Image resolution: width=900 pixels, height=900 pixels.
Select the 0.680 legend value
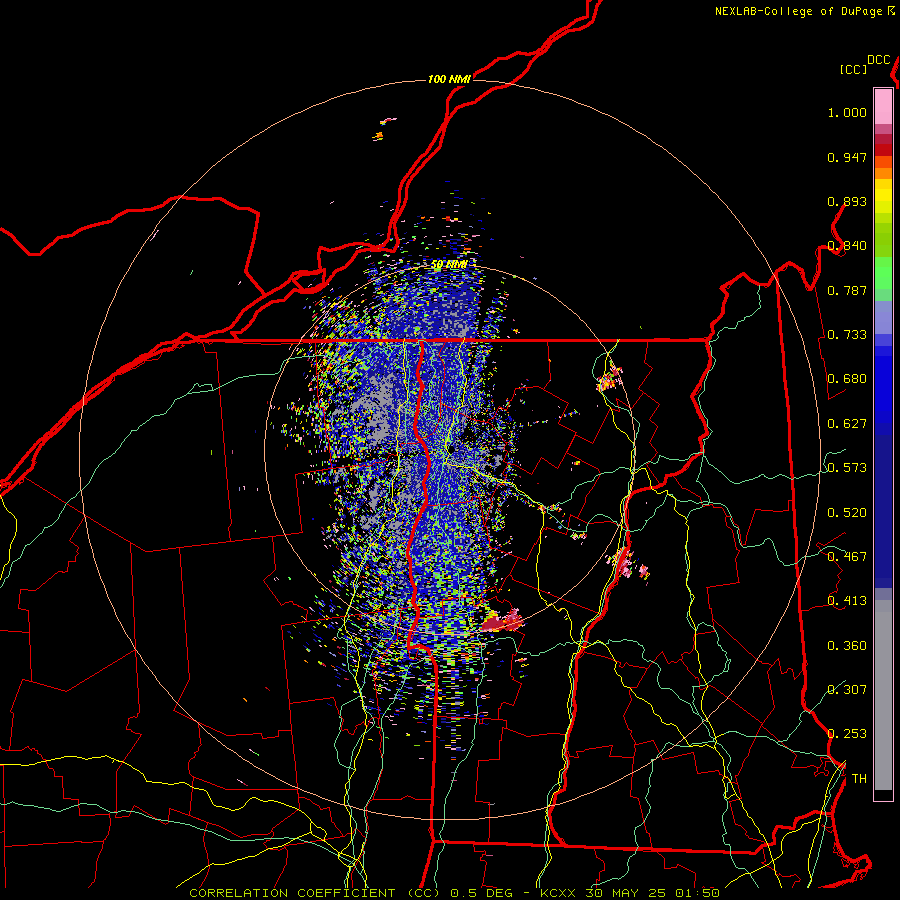pyautogui.click(x=847, y=379)
